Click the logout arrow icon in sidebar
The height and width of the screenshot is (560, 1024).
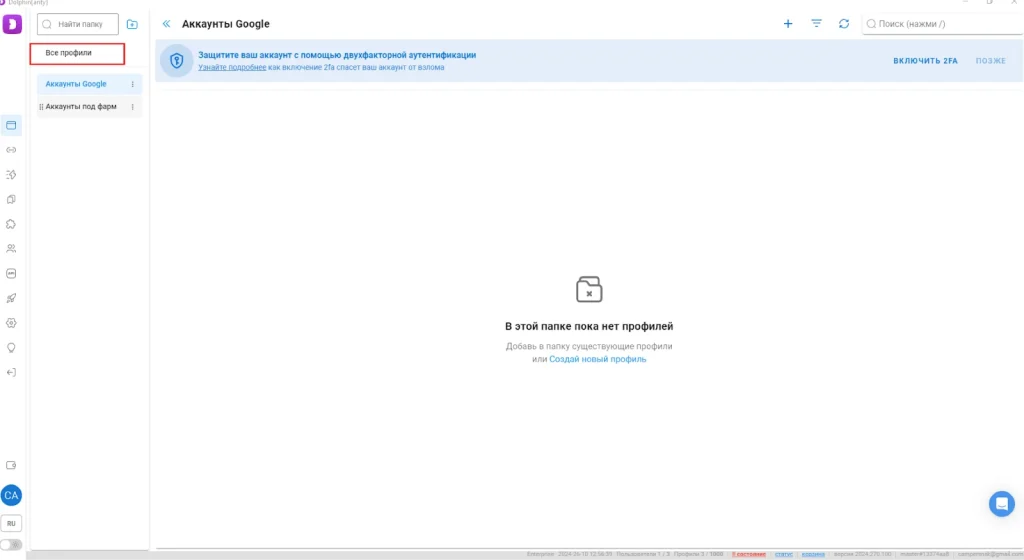pos(11,373)
